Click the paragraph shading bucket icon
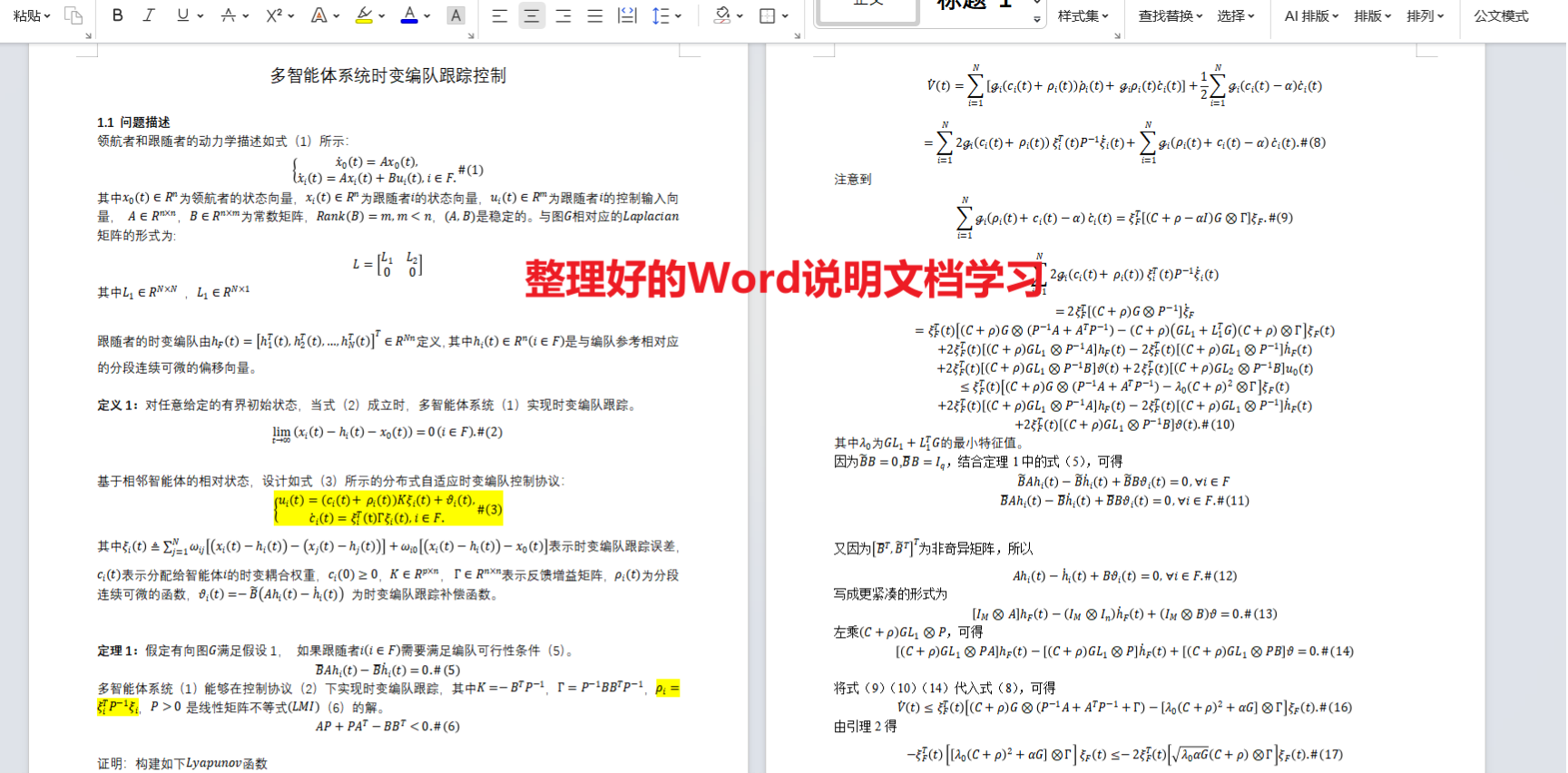 (722, 15)
